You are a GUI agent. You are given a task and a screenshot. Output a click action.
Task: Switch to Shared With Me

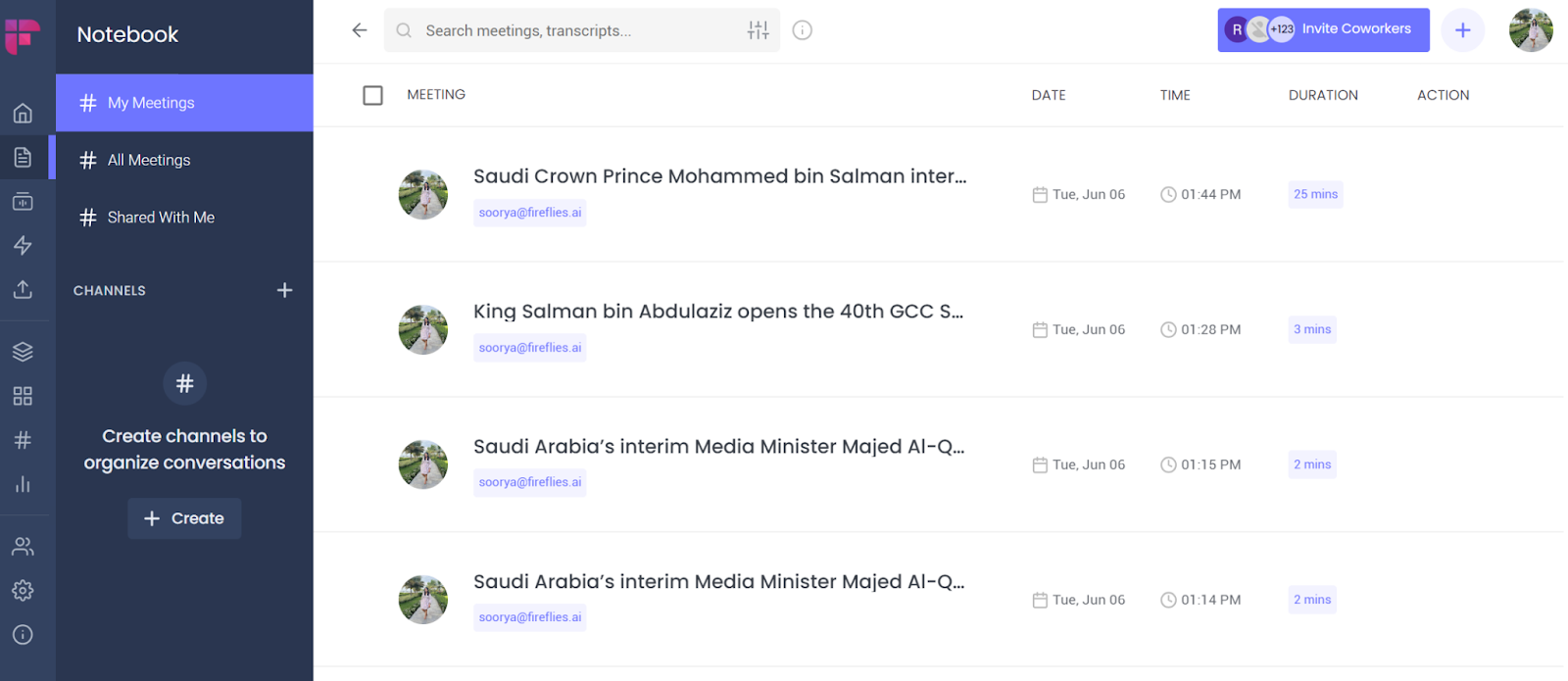pos(161,217)
